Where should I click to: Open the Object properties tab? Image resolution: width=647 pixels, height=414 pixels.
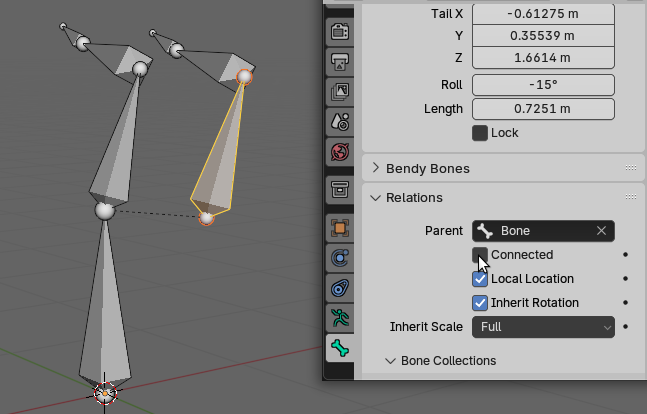coord(340,228)
